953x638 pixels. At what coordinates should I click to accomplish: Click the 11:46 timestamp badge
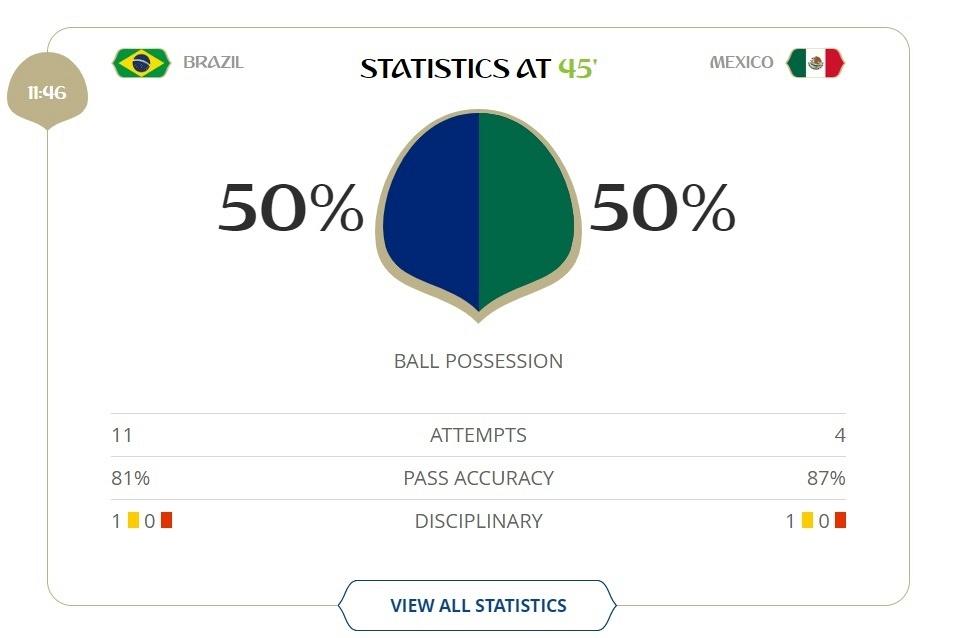point(47,91)
